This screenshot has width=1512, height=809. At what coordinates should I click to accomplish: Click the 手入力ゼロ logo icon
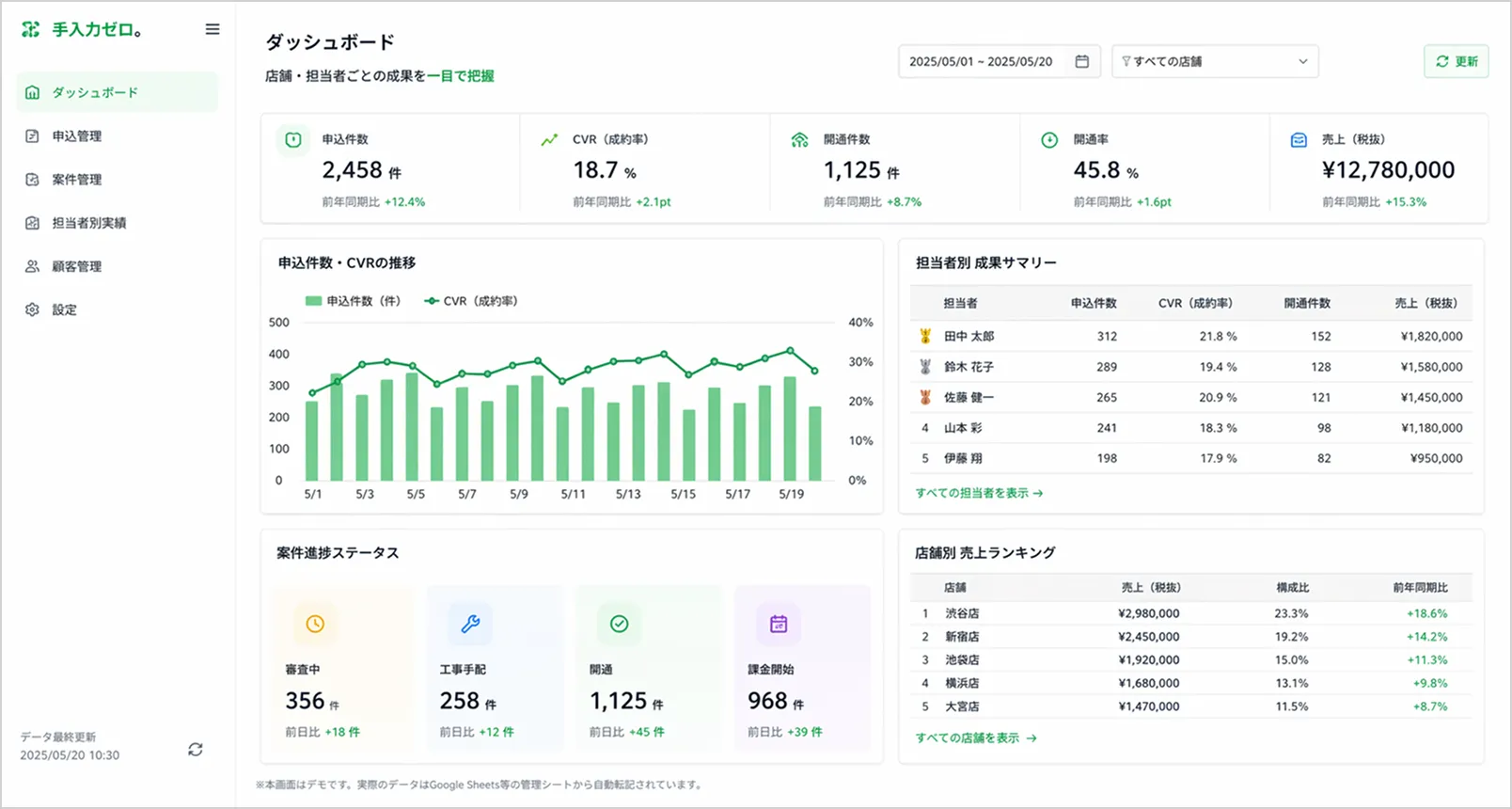pyautogui.click(x=31, y=30)
